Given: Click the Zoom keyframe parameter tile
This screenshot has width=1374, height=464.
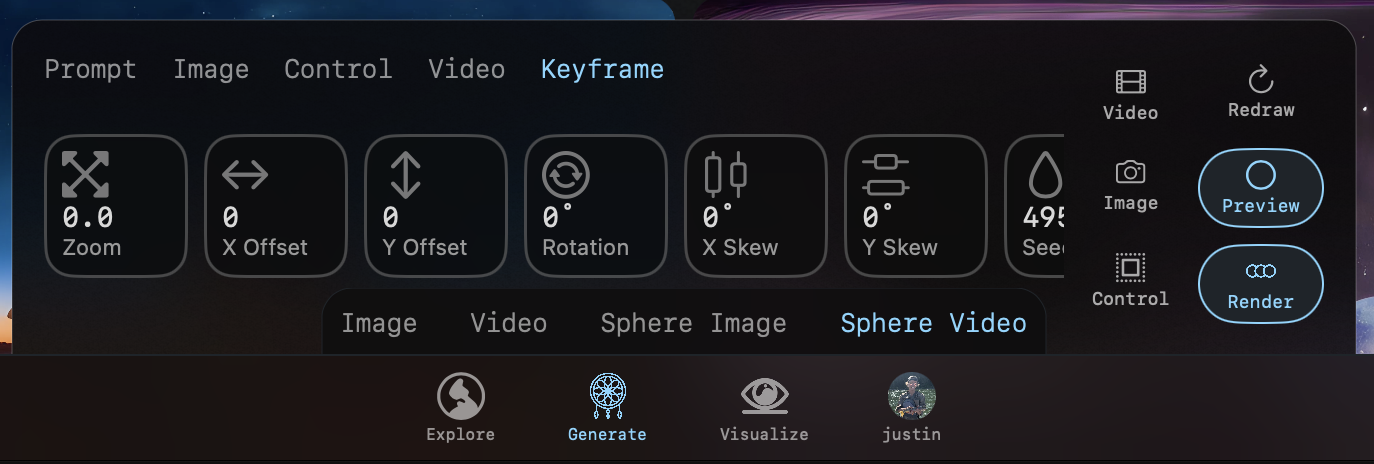Looking at the screenshot, I should coord(116,206).
